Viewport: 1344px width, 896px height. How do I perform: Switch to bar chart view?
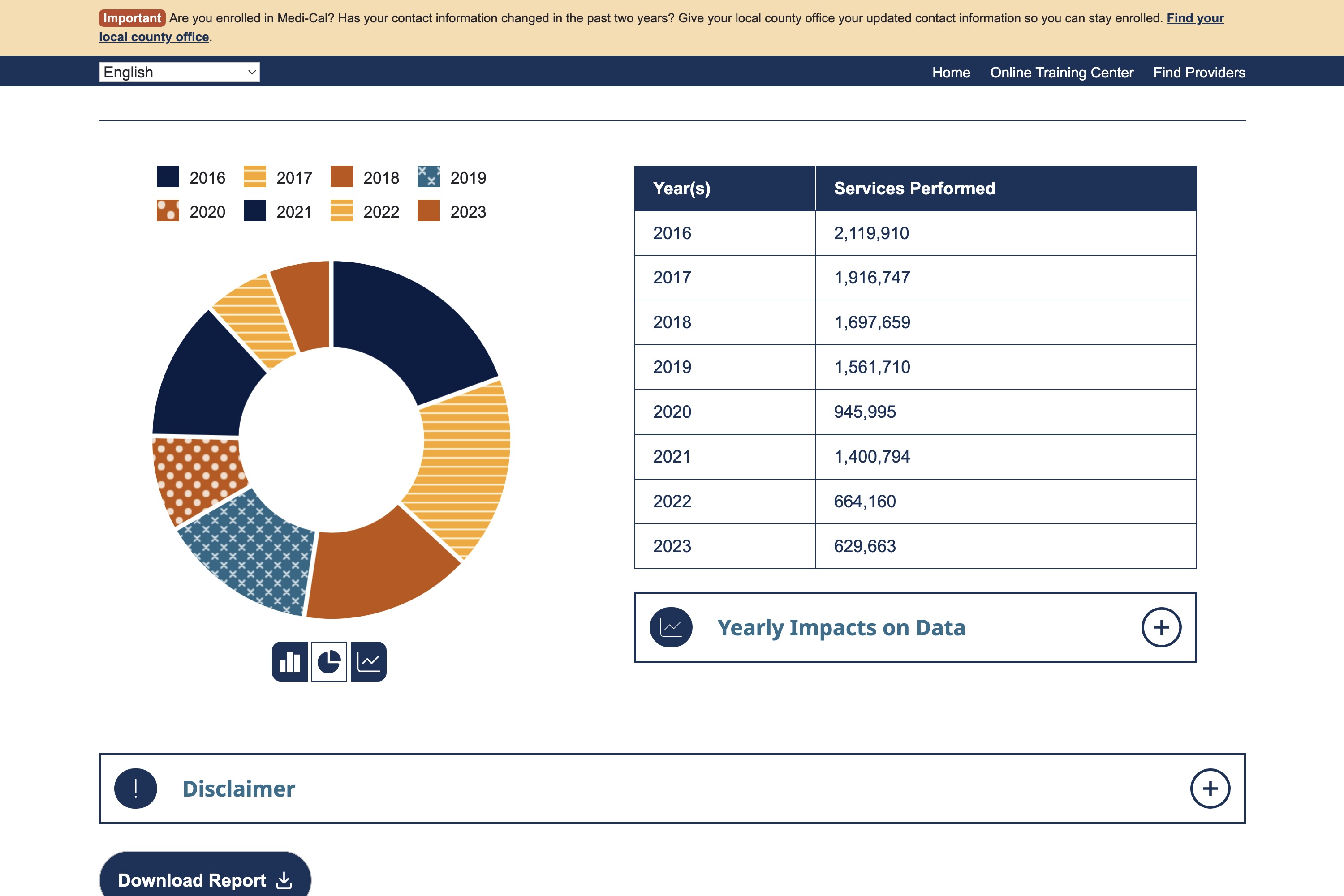[x=290, y=661]
